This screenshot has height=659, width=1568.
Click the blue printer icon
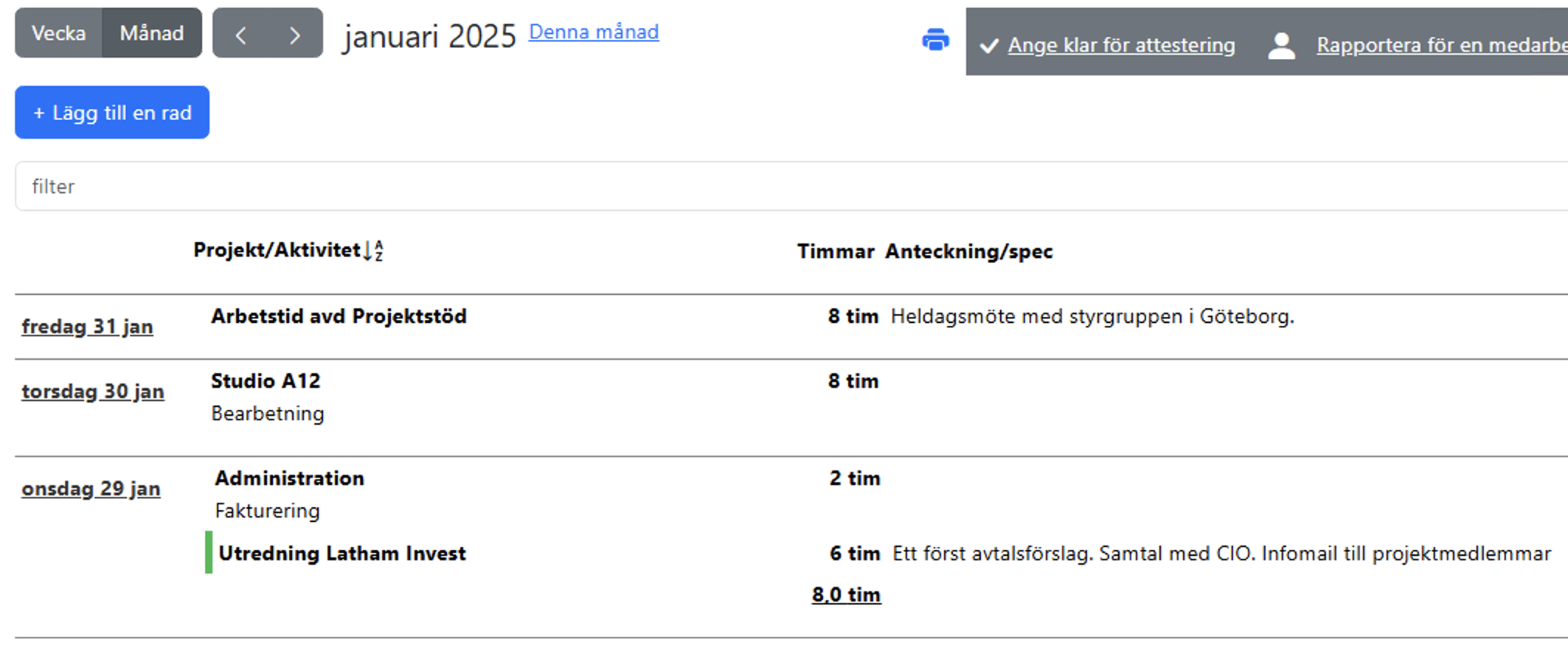(x=935, y=40)
